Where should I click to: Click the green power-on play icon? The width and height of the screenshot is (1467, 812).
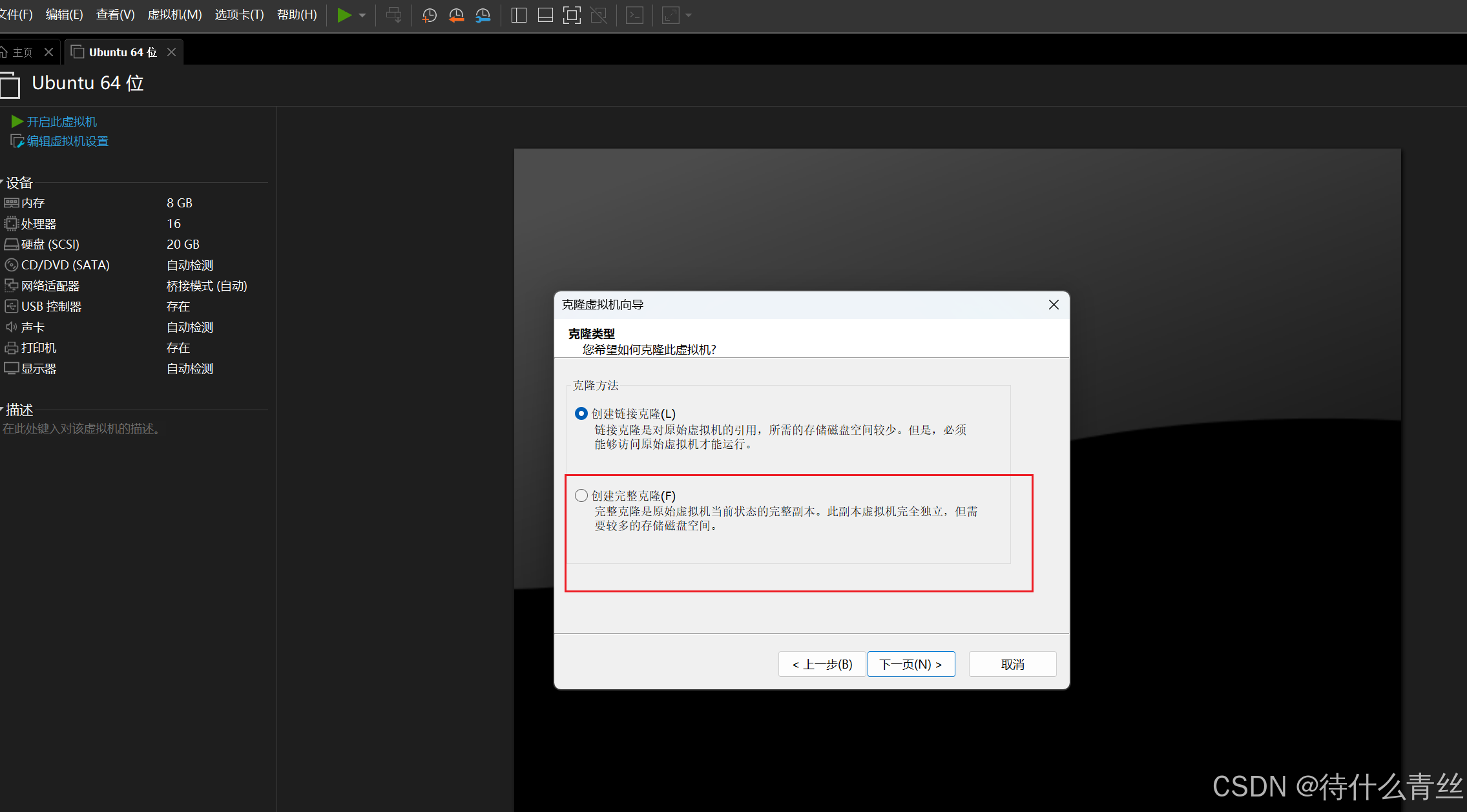tap(344, 15)
